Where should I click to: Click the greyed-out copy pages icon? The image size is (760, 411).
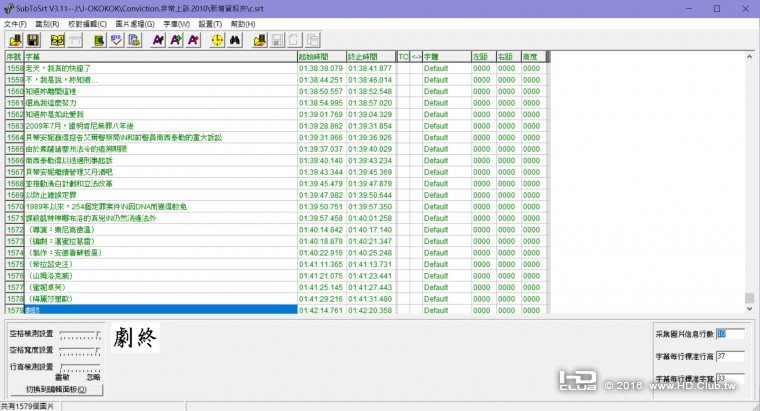(313, 40)
